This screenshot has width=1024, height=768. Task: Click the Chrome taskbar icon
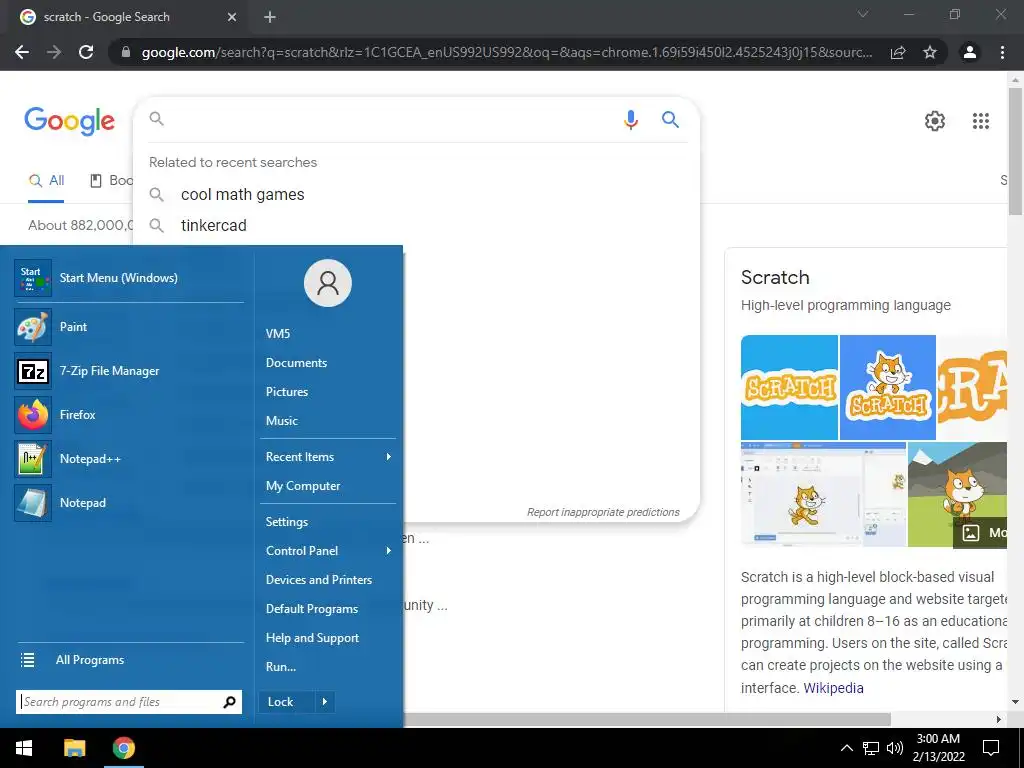123,748
